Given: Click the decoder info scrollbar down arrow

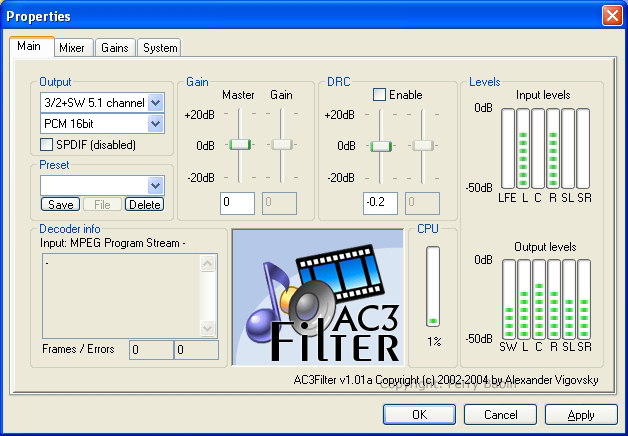Looking at the screenshot, I should [208, 328].
